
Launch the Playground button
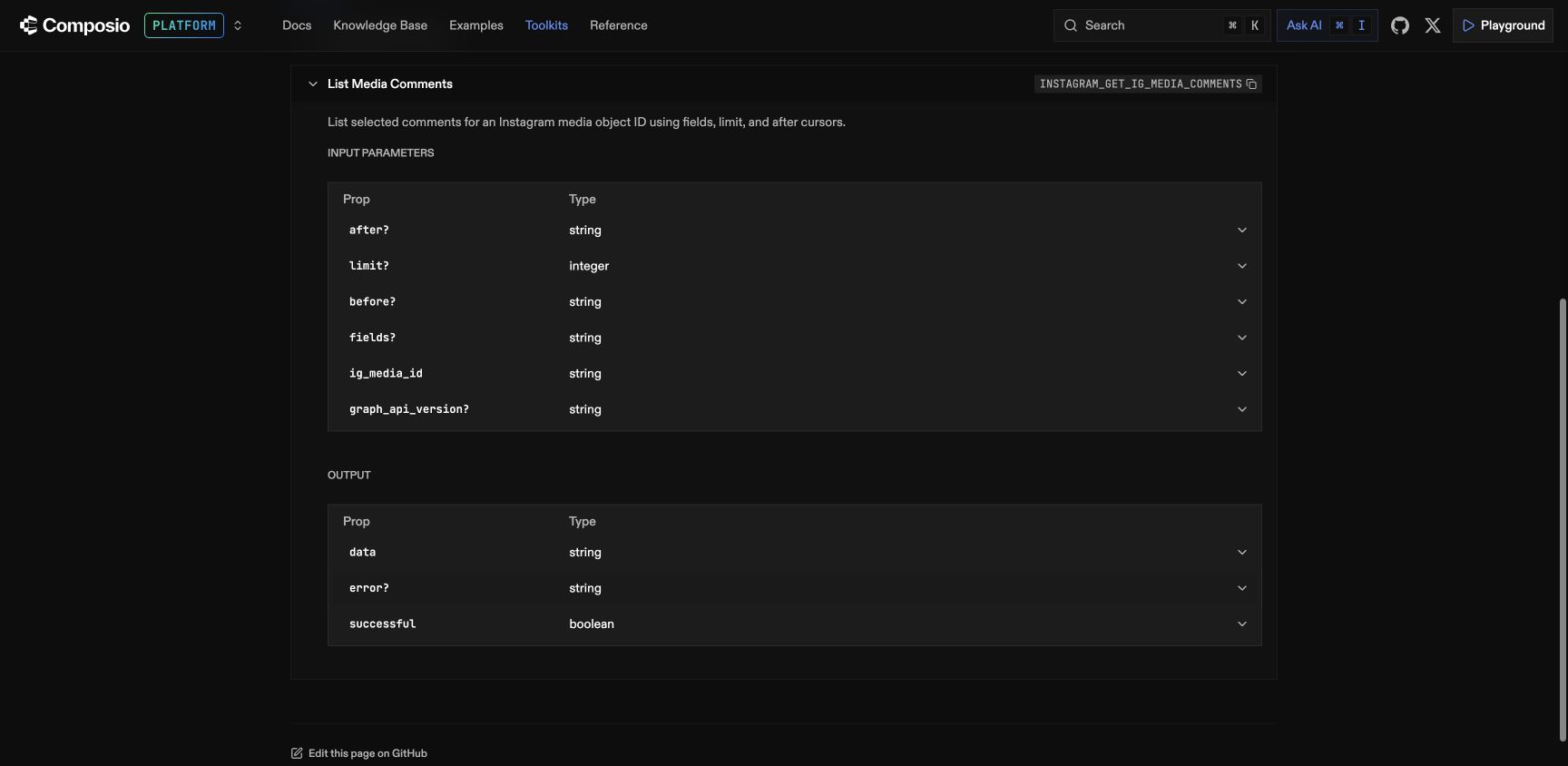tap(1503, 25)
